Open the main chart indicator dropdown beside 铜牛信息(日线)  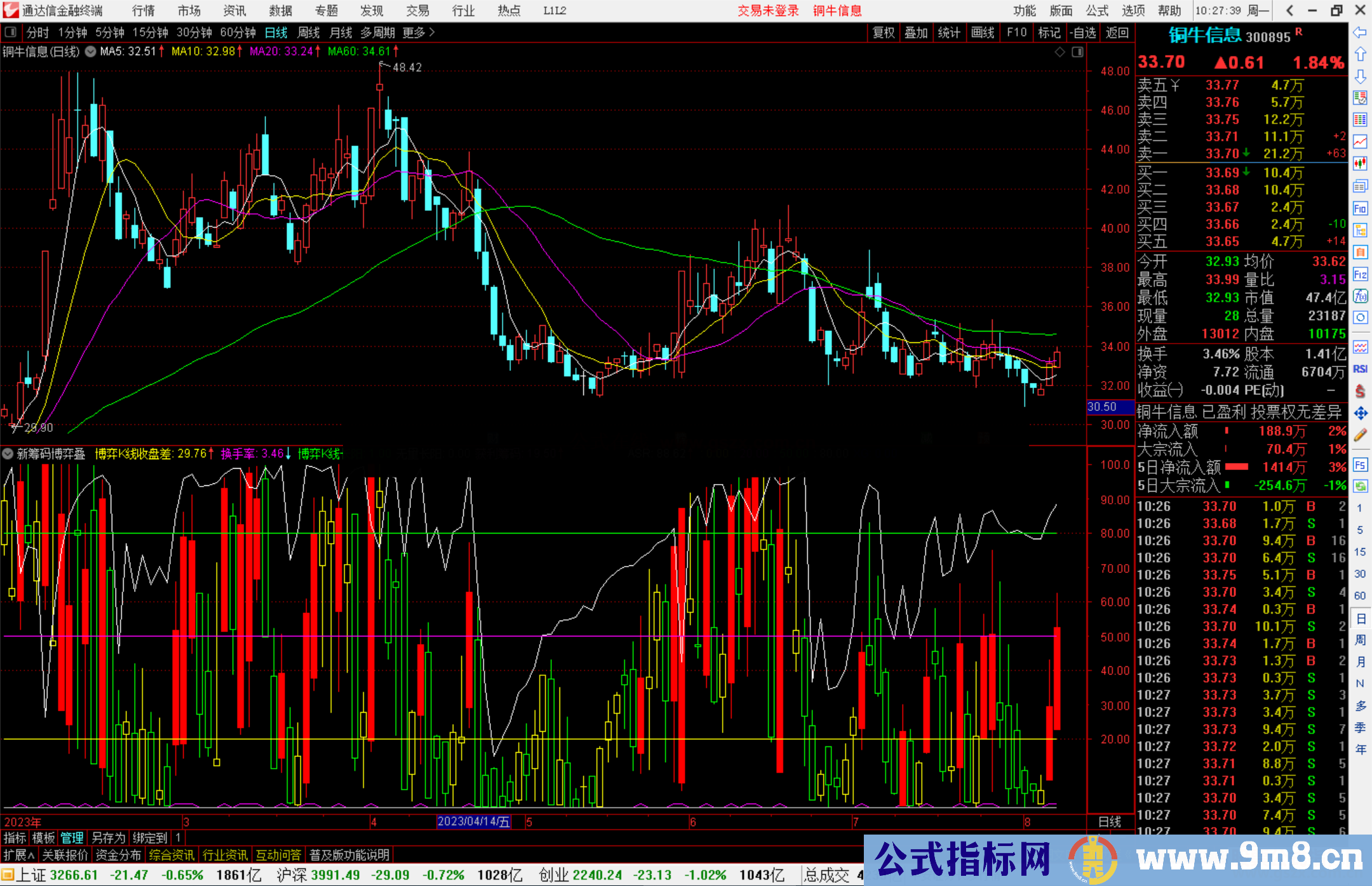click(90, 51)
